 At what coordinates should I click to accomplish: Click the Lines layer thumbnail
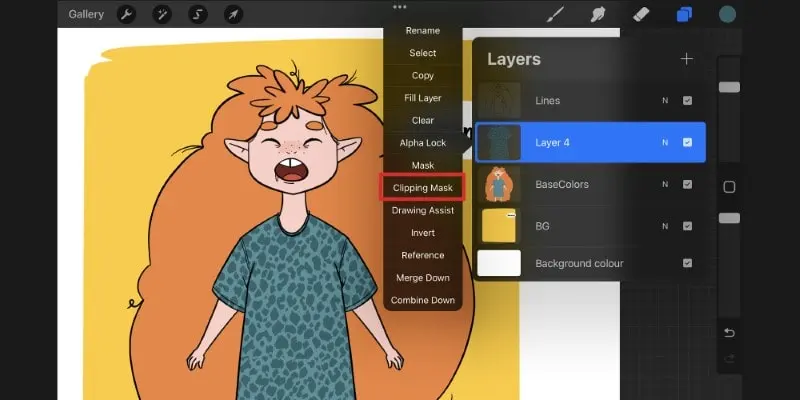pos(499,101)
